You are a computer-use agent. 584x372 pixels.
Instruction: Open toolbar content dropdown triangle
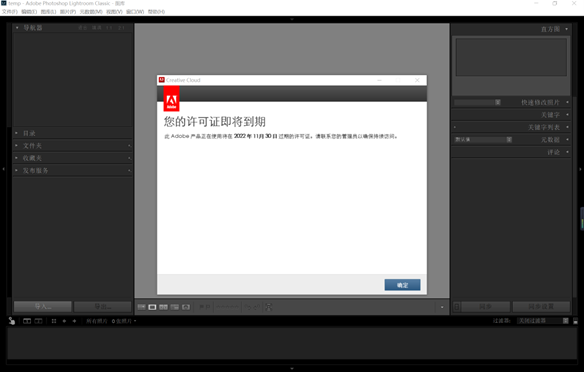coord(442,307)
